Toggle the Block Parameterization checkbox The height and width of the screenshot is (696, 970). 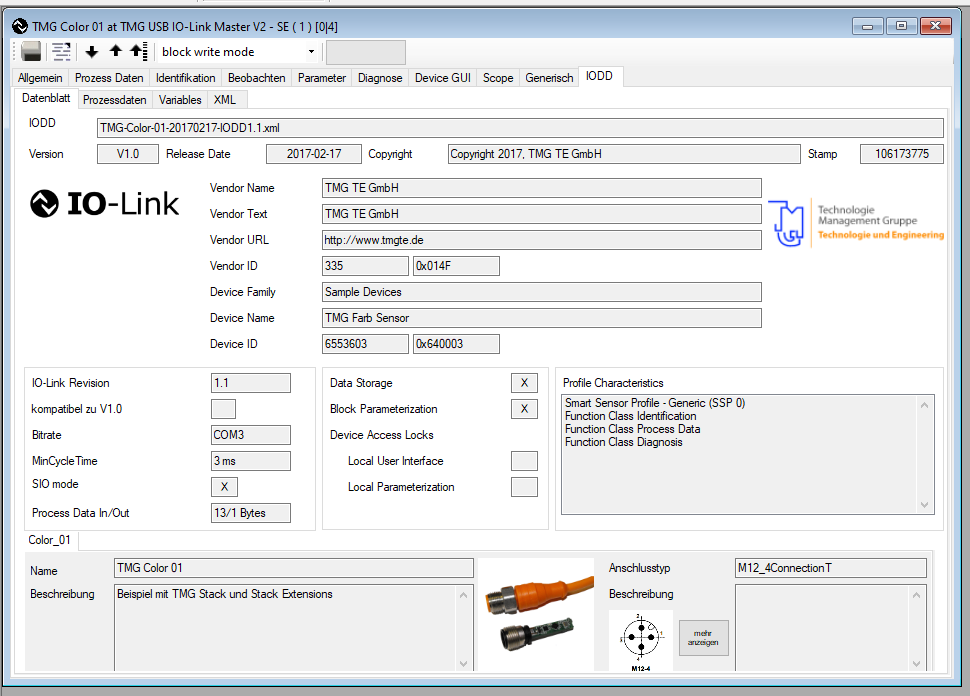pos(524,409)
